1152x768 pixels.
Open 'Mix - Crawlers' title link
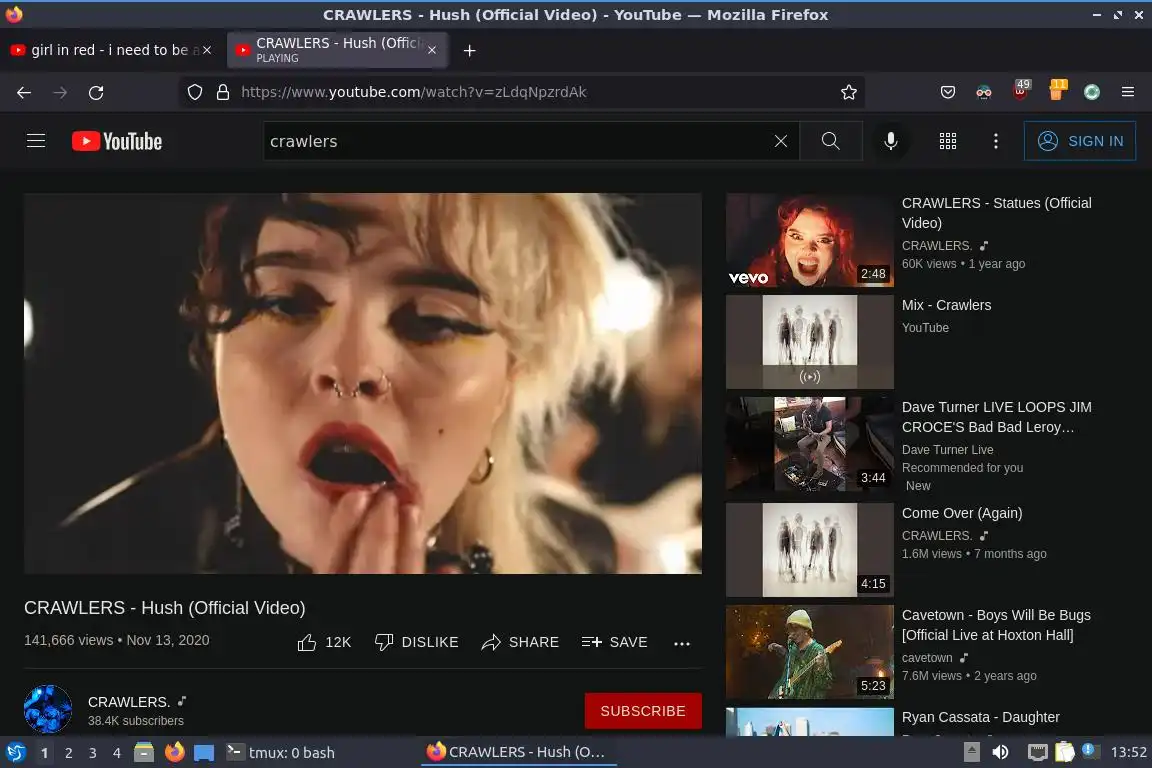(x=946, y=305)
